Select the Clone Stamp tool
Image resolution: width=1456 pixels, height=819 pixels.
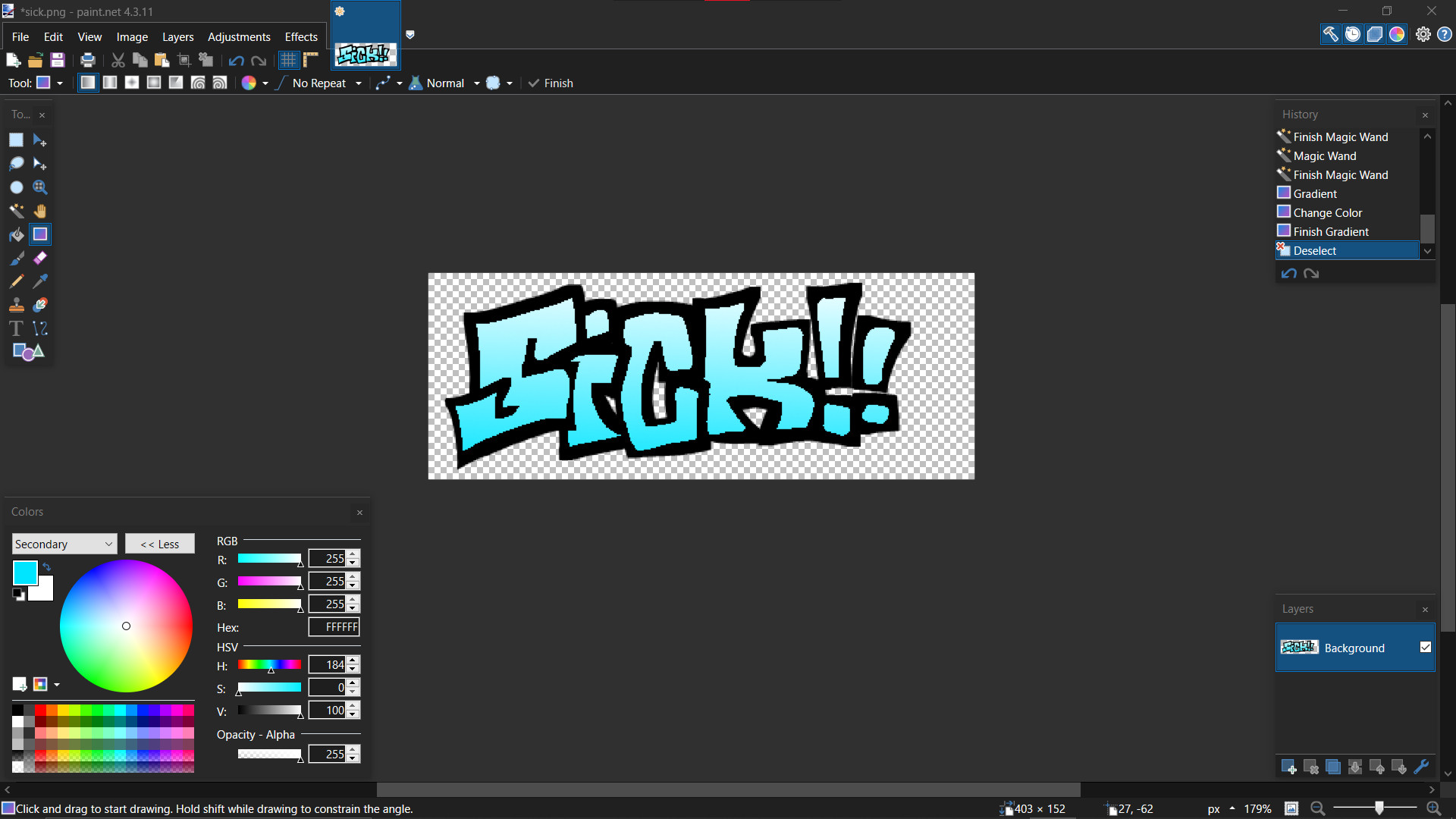17,305
